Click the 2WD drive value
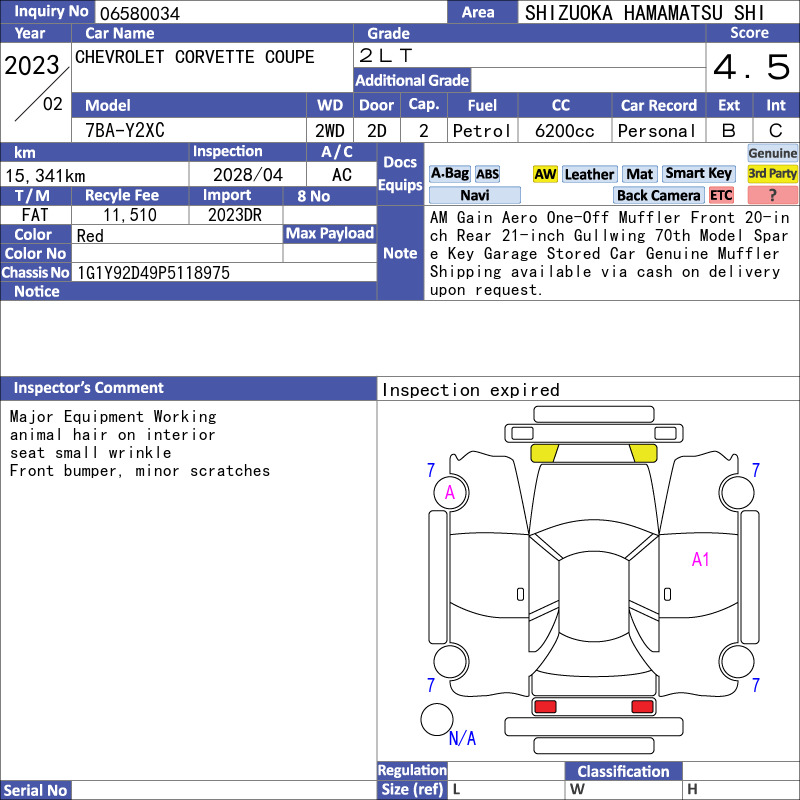Viewport: 800px width, 800px height. coord(330,131)
